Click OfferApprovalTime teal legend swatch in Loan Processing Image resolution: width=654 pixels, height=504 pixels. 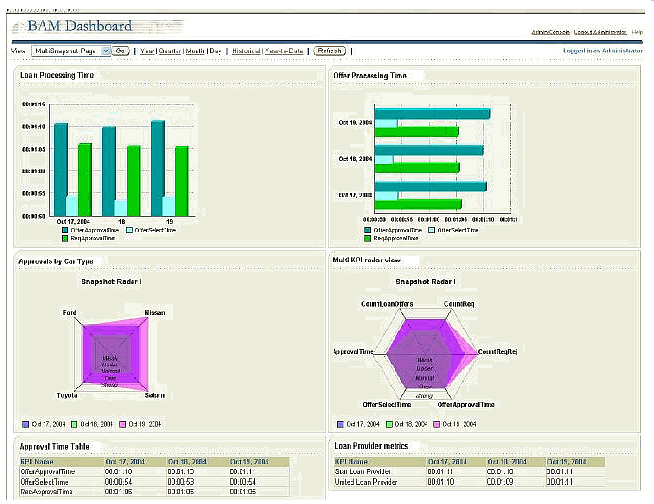click(x=64, y=230)
